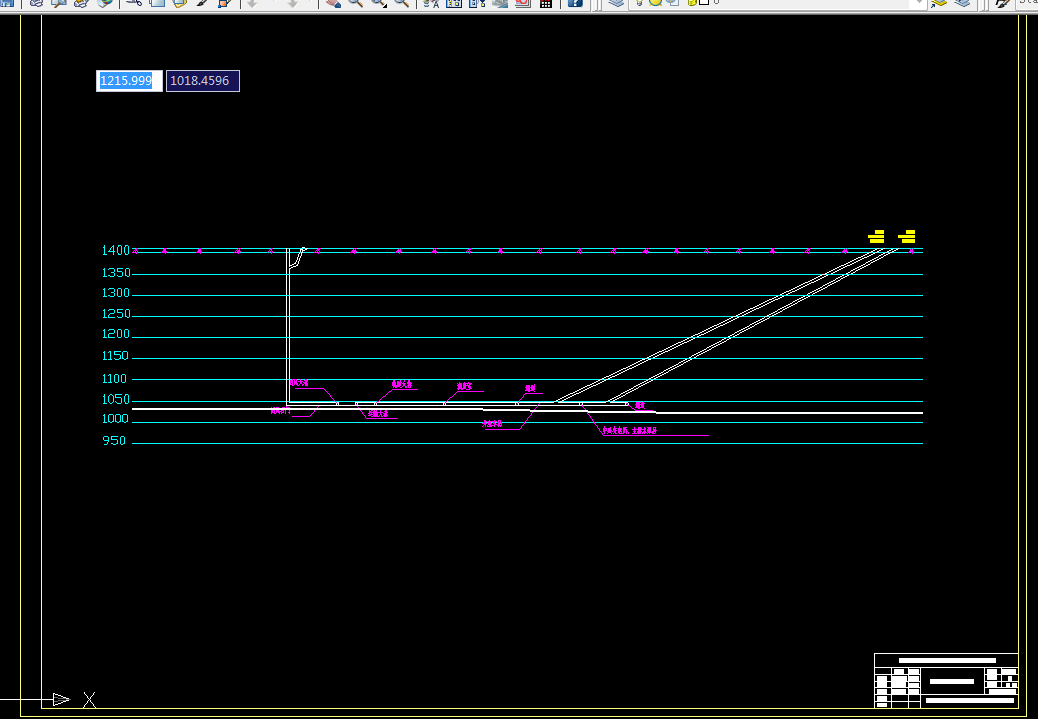Pick the right yellow surface marker symbol

[x=907, y=236]
